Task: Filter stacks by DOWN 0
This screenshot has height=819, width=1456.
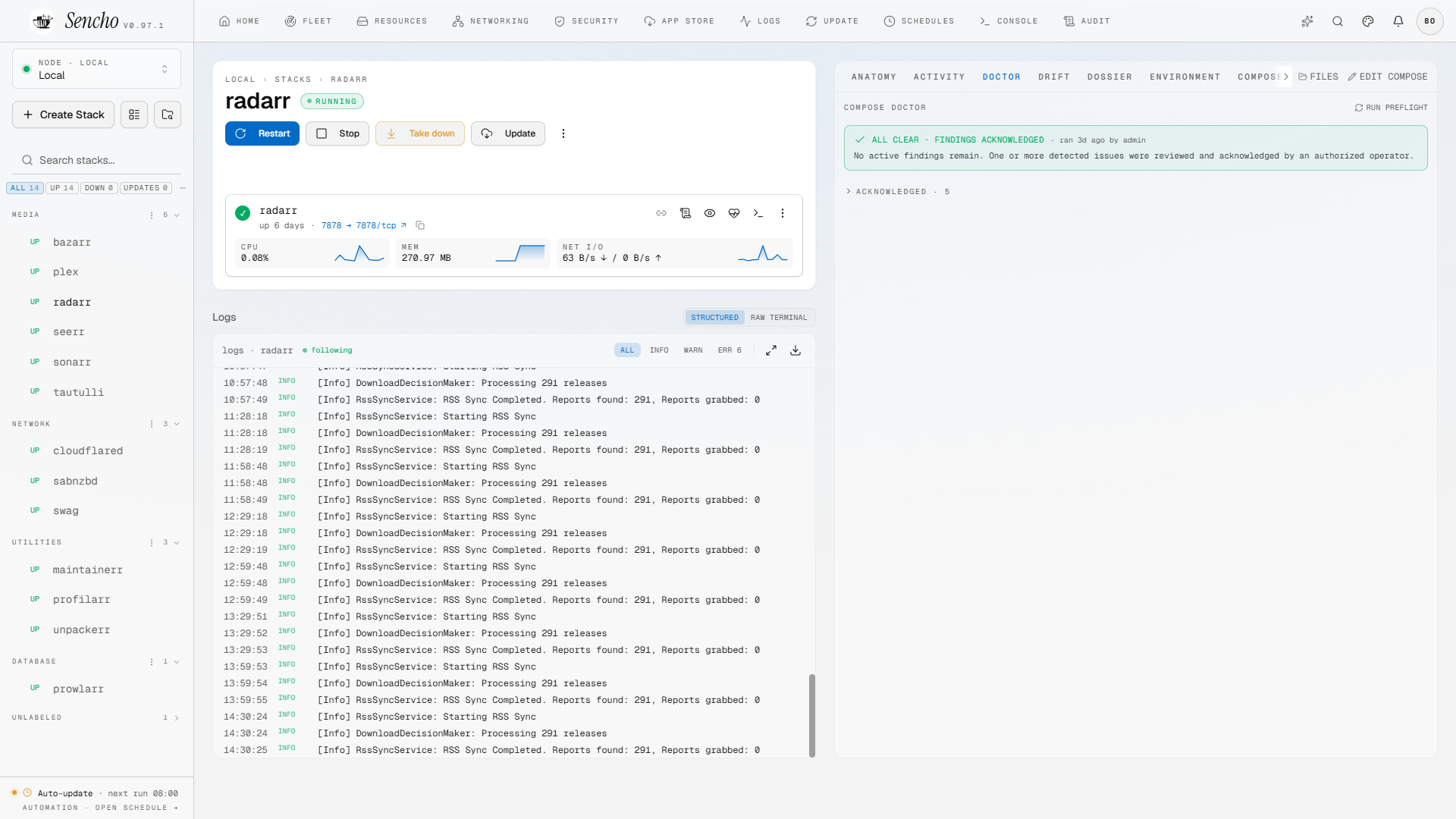Action: coord(99,188)
